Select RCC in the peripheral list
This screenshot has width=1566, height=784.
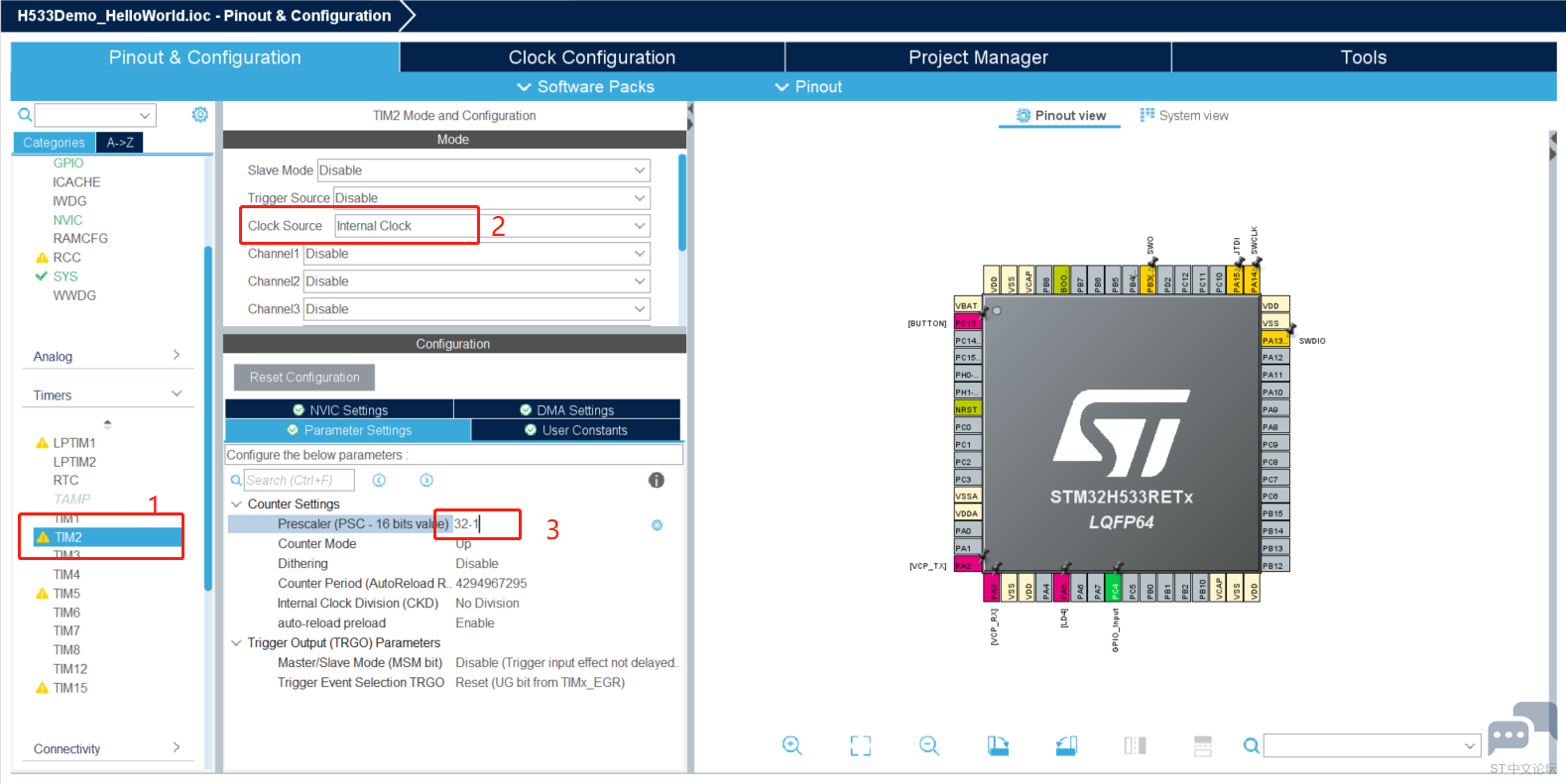pyautogui.click(x=66, y=258)
